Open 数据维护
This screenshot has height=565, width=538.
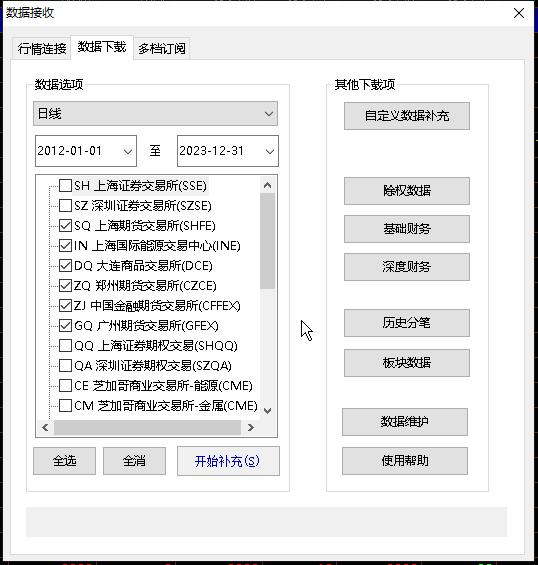[405, 422]
